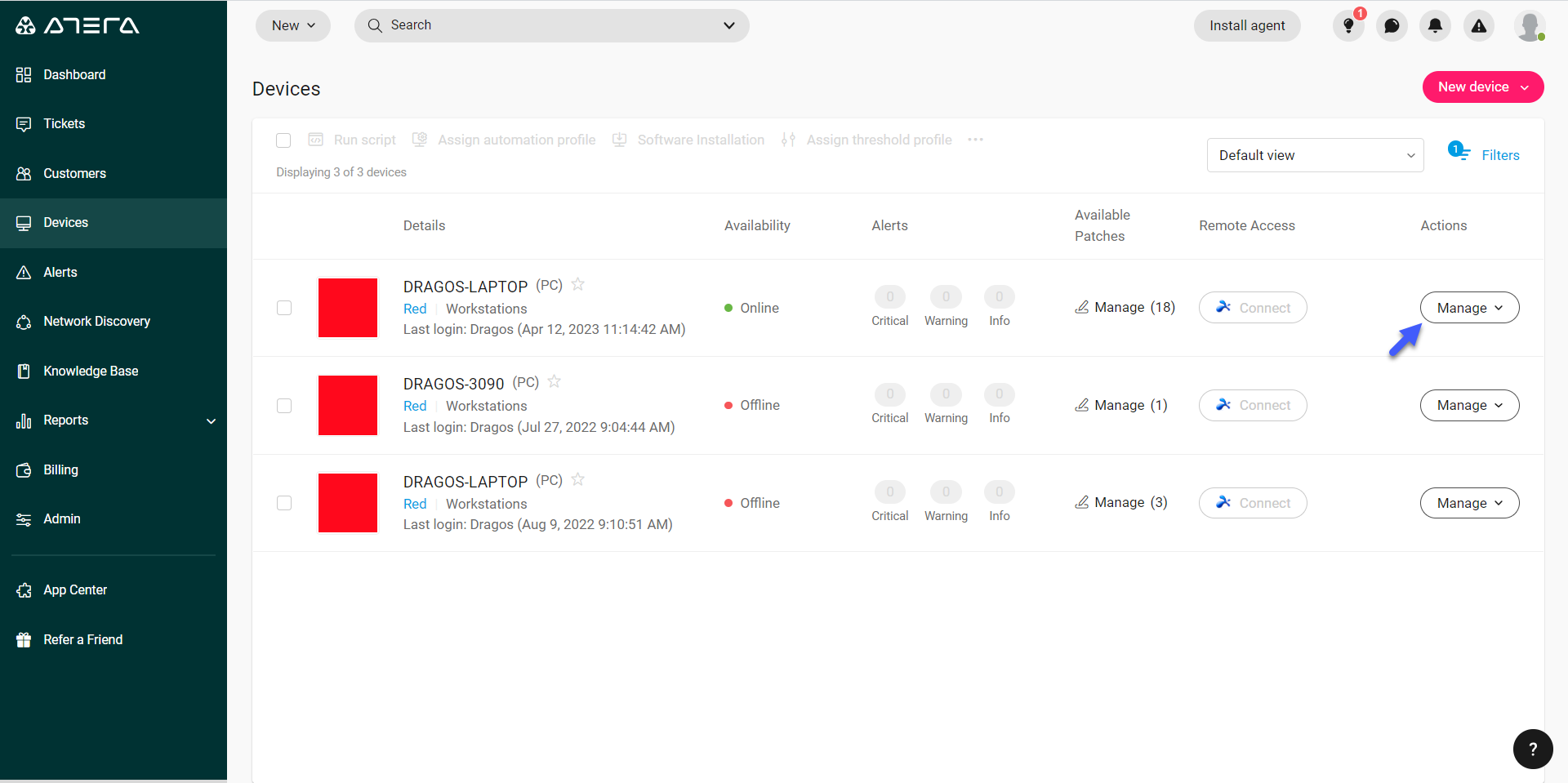The image size is (1568, 783).
Task: Click the user profile avatar
Action: coord(1528,26)
